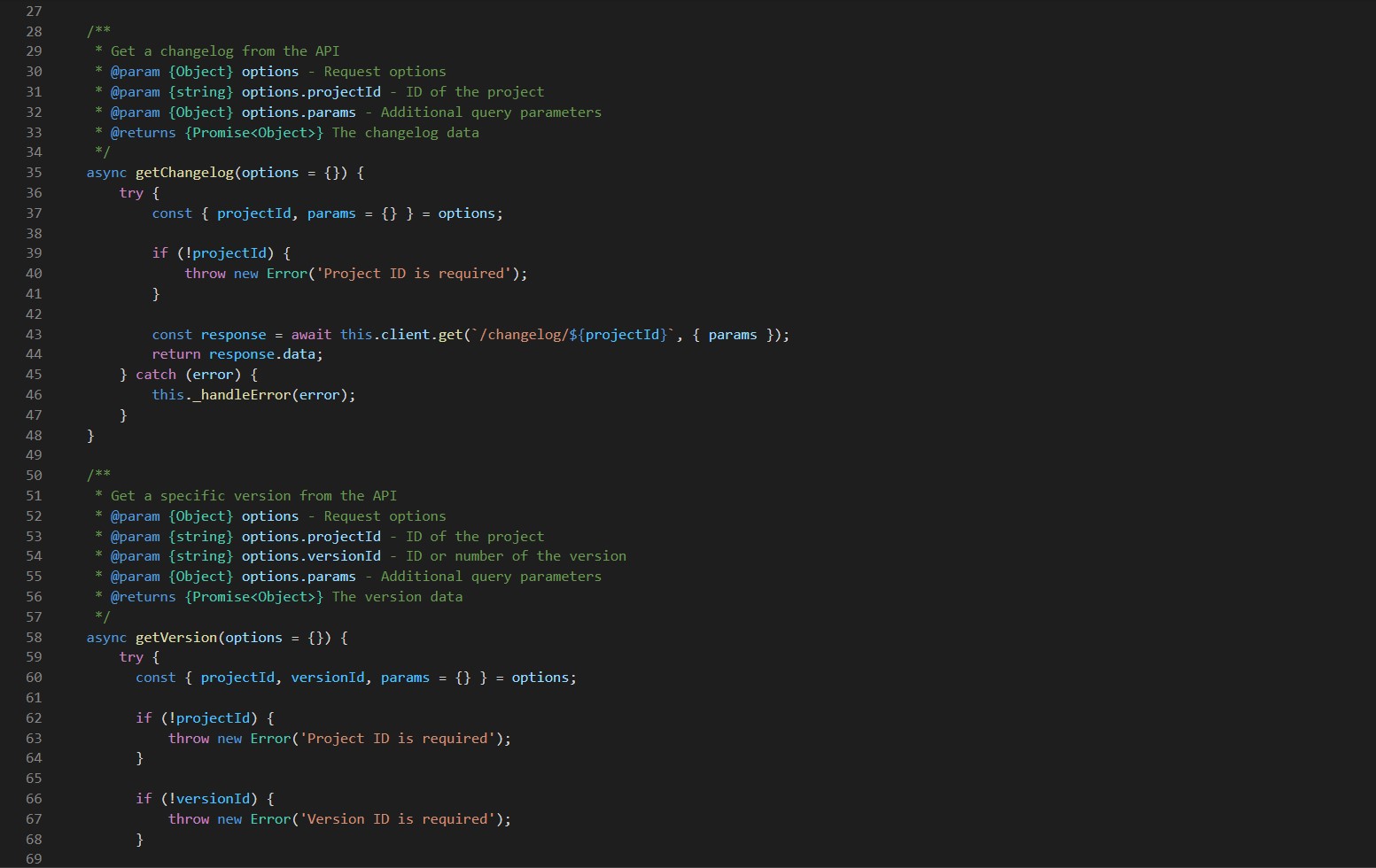
Task: Click 'Get a specific version from the API' comment
Action: click(x=253, y=496)
